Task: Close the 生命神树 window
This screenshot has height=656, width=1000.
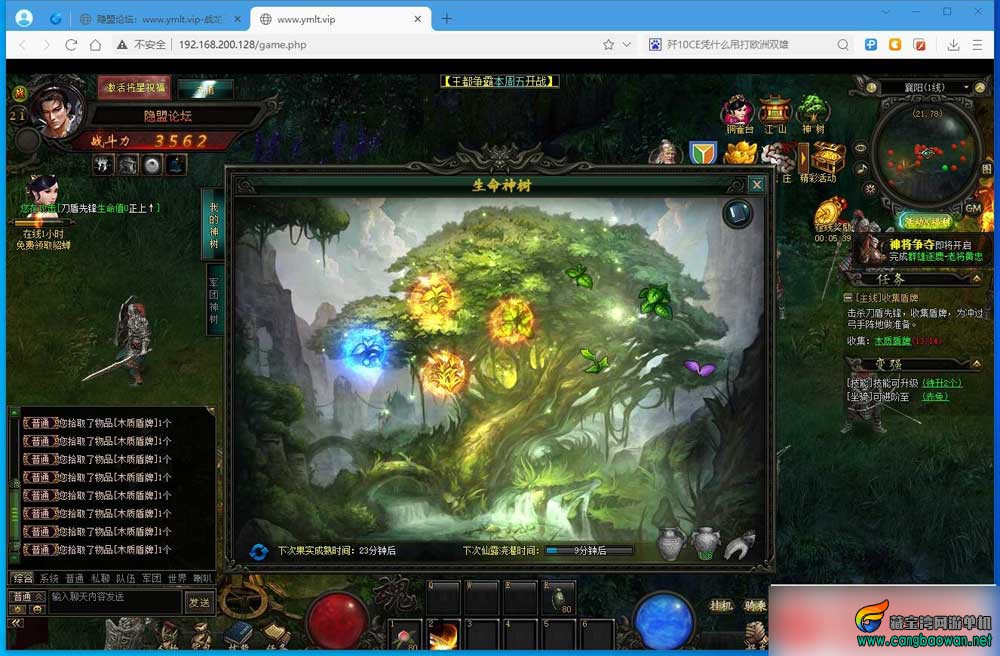Action: coord(757,185)
